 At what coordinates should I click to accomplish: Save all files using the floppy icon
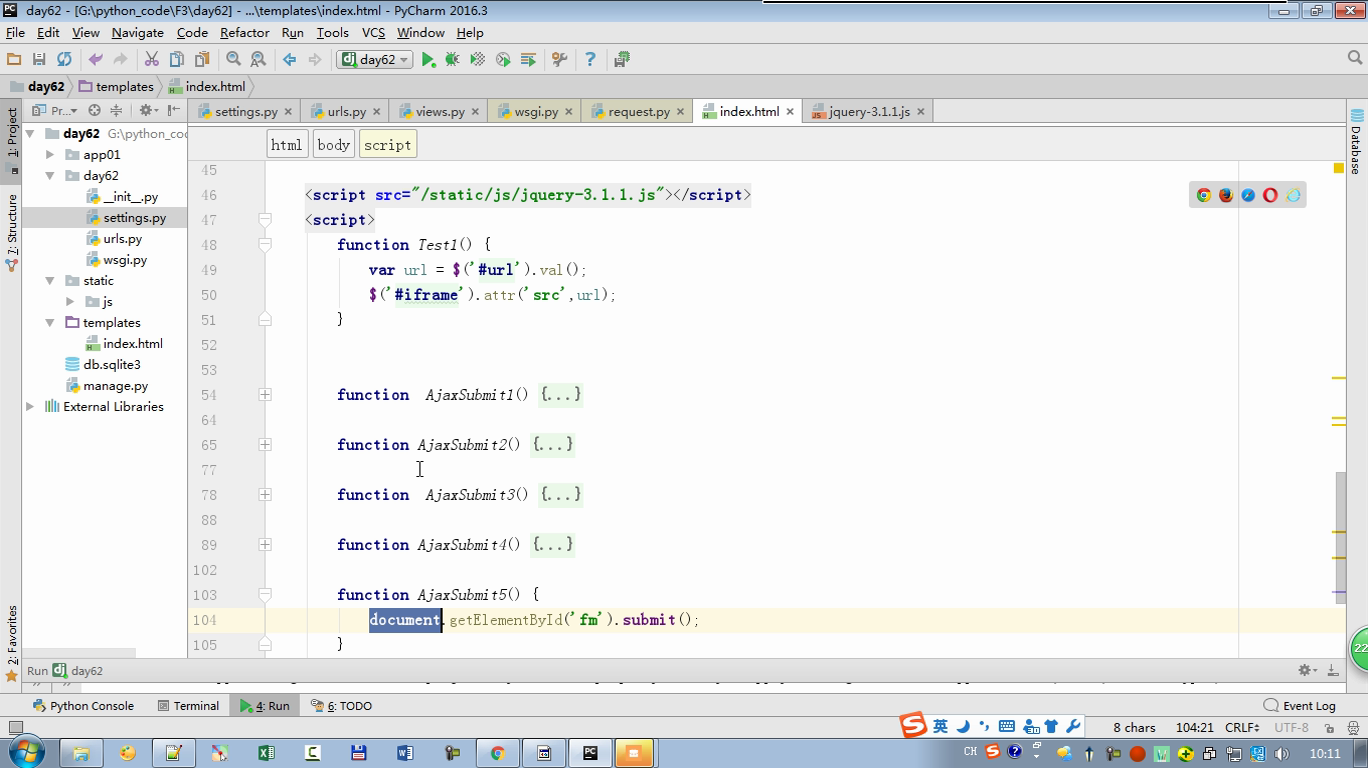point(39,60)
